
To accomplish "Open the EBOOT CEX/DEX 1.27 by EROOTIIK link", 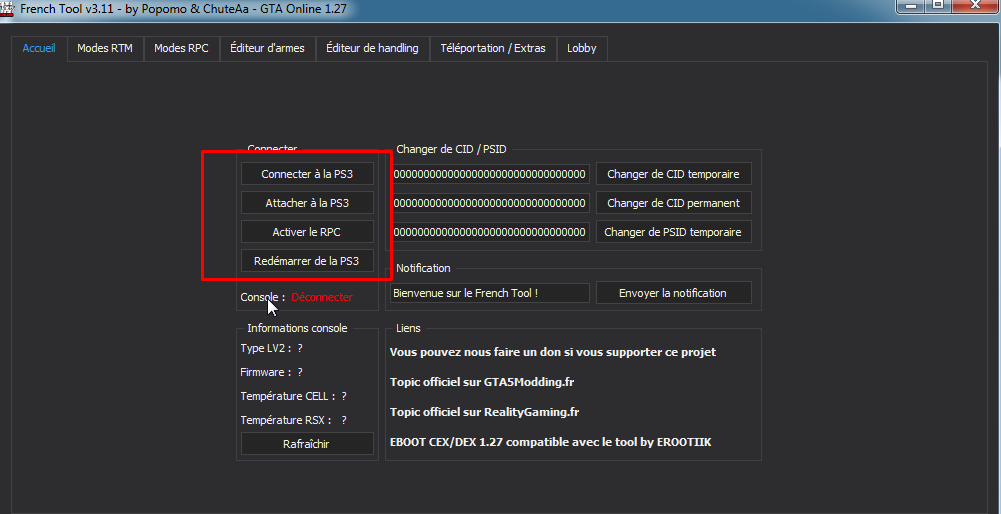I will click(x=550, y=442).
